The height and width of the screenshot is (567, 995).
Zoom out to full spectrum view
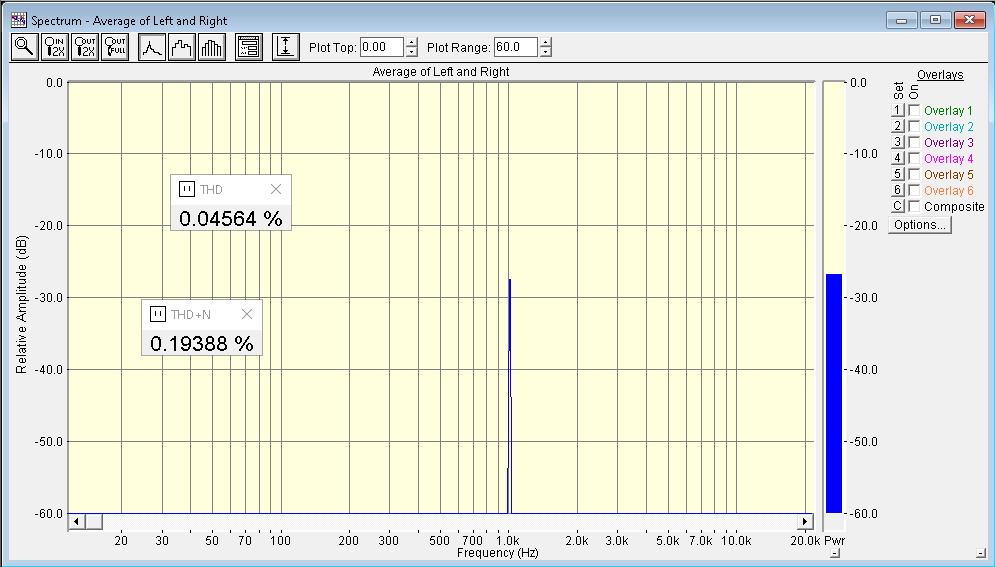tap(115, 47)
